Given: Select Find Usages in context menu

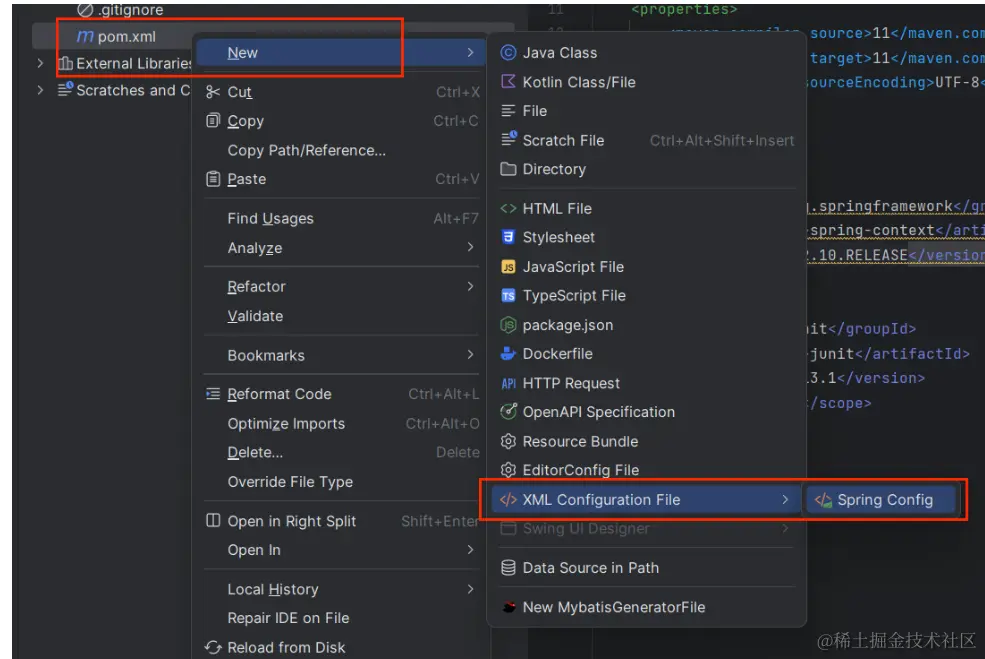Looking at the screenshot, I should point(342,219).
